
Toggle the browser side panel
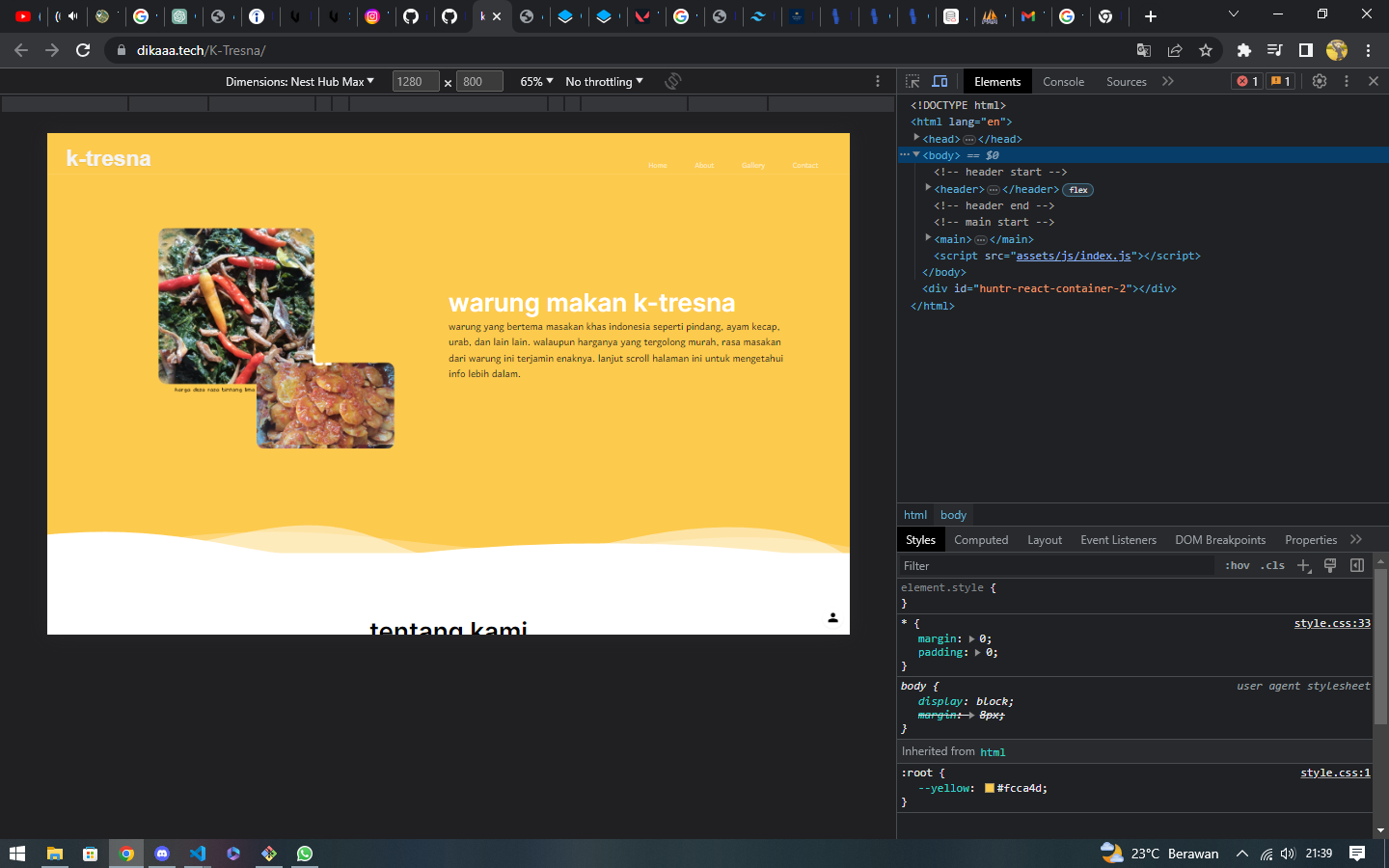1306,50
